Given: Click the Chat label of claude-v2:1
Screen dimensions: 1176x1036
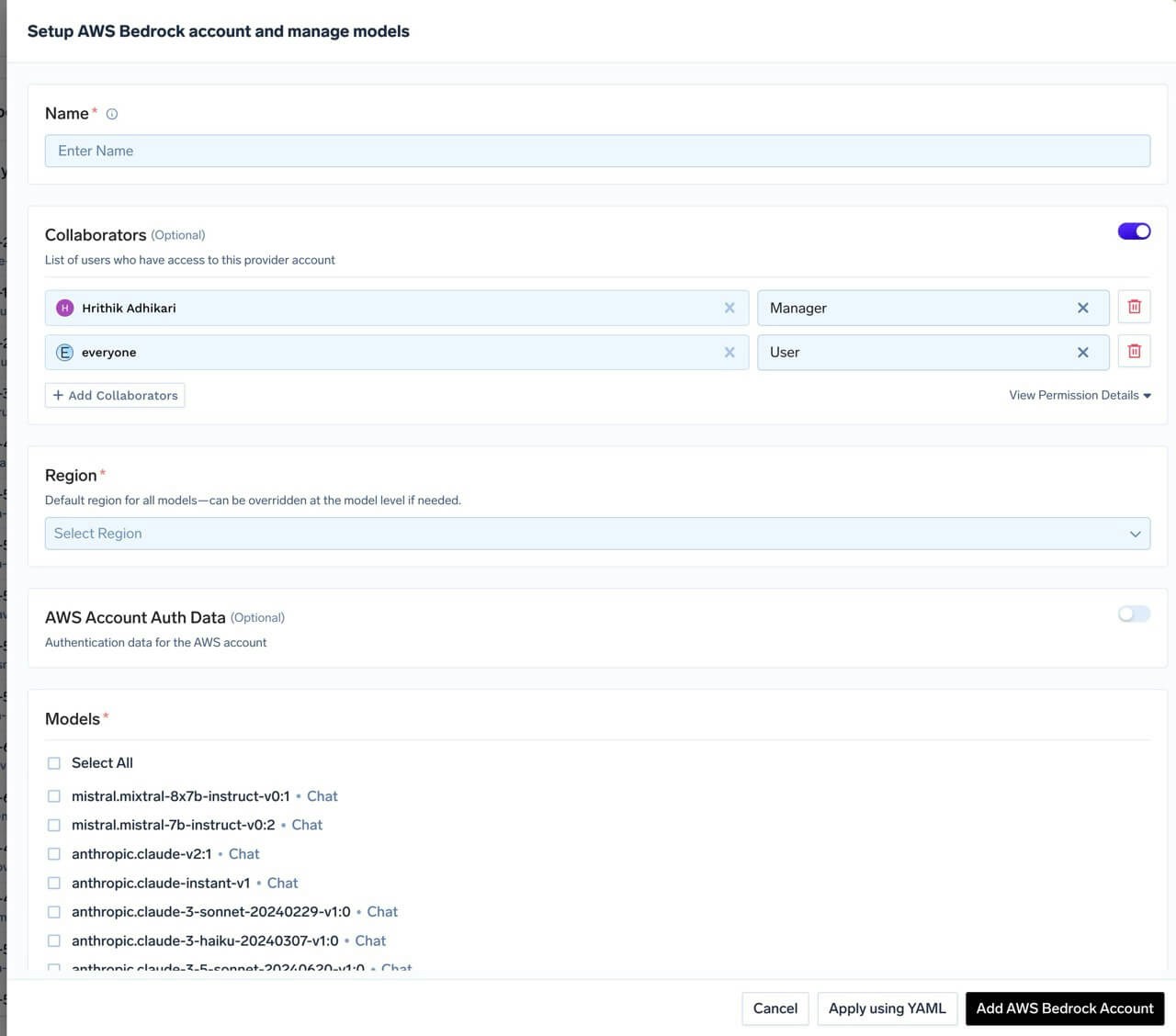Looking at the screenshot, I should (243, 854).
